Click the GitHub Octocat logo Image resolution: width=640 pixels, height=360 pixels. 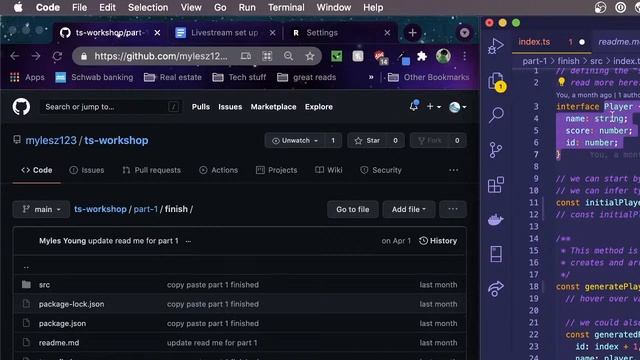21,107
